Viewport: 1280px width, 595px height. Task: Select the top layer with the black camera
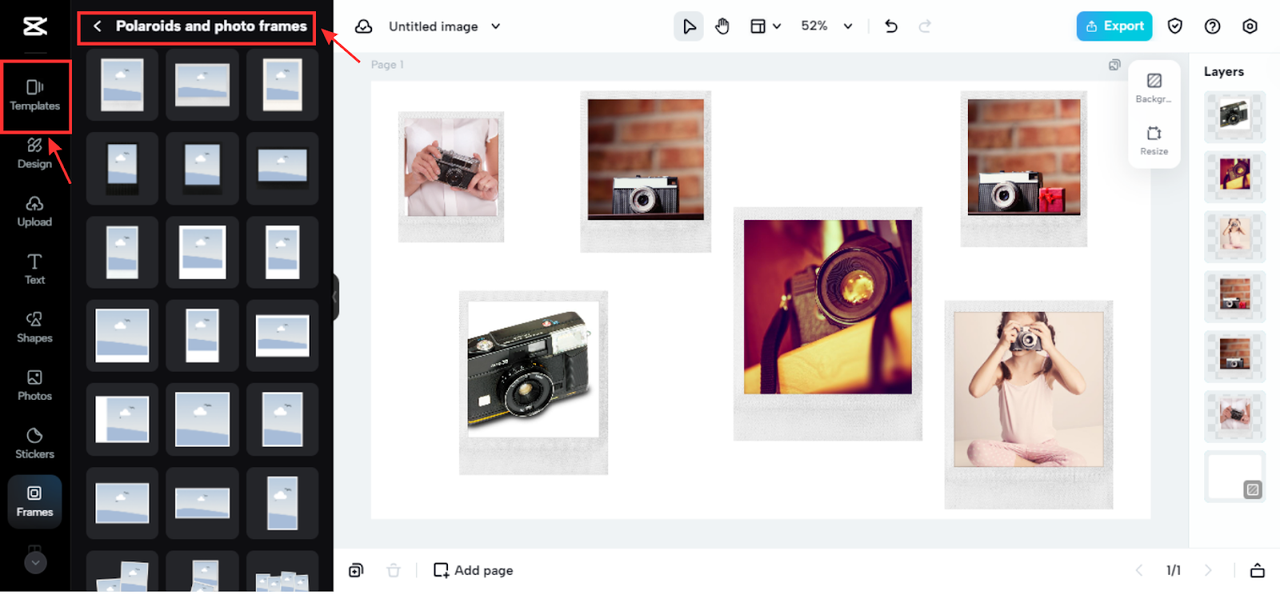(x=1235, y=116)
